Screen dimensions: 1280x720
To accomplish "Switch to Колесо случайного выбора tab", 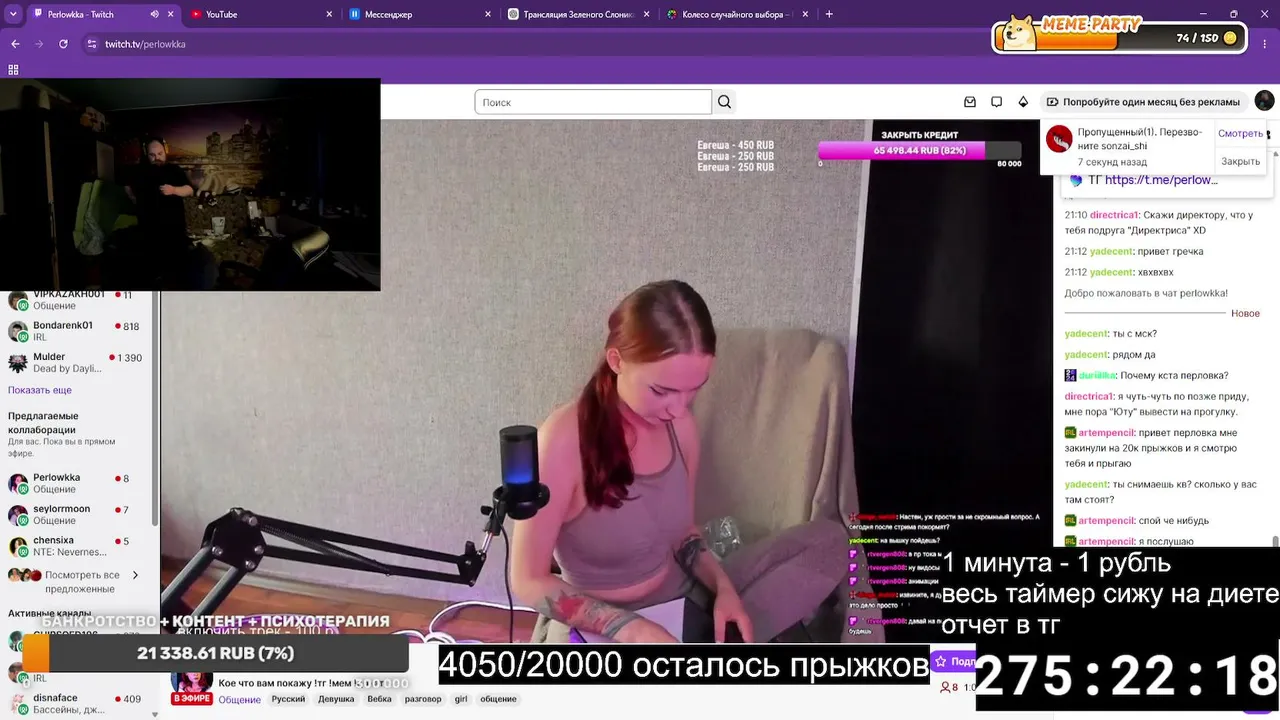I will tap(737, 14).
